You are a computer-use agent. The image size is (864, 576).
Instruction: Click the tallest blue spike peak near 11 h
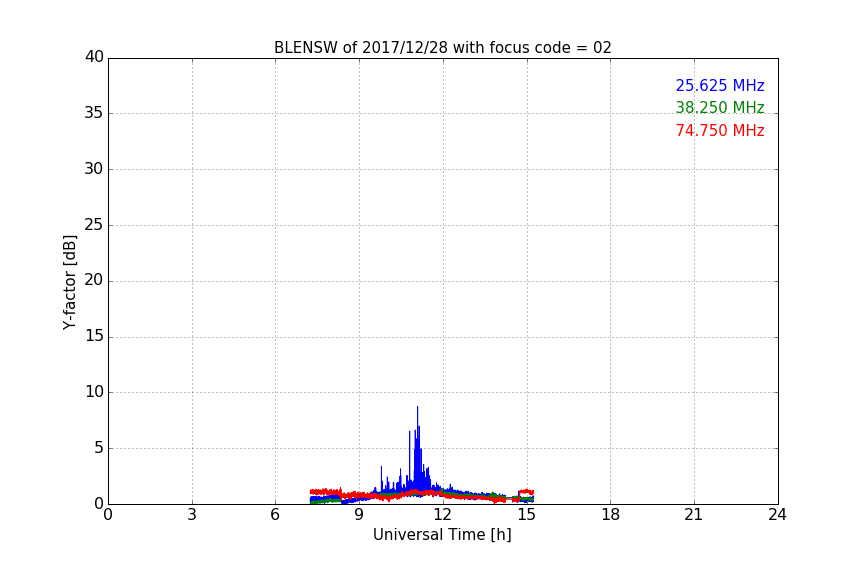pos(417,407)
